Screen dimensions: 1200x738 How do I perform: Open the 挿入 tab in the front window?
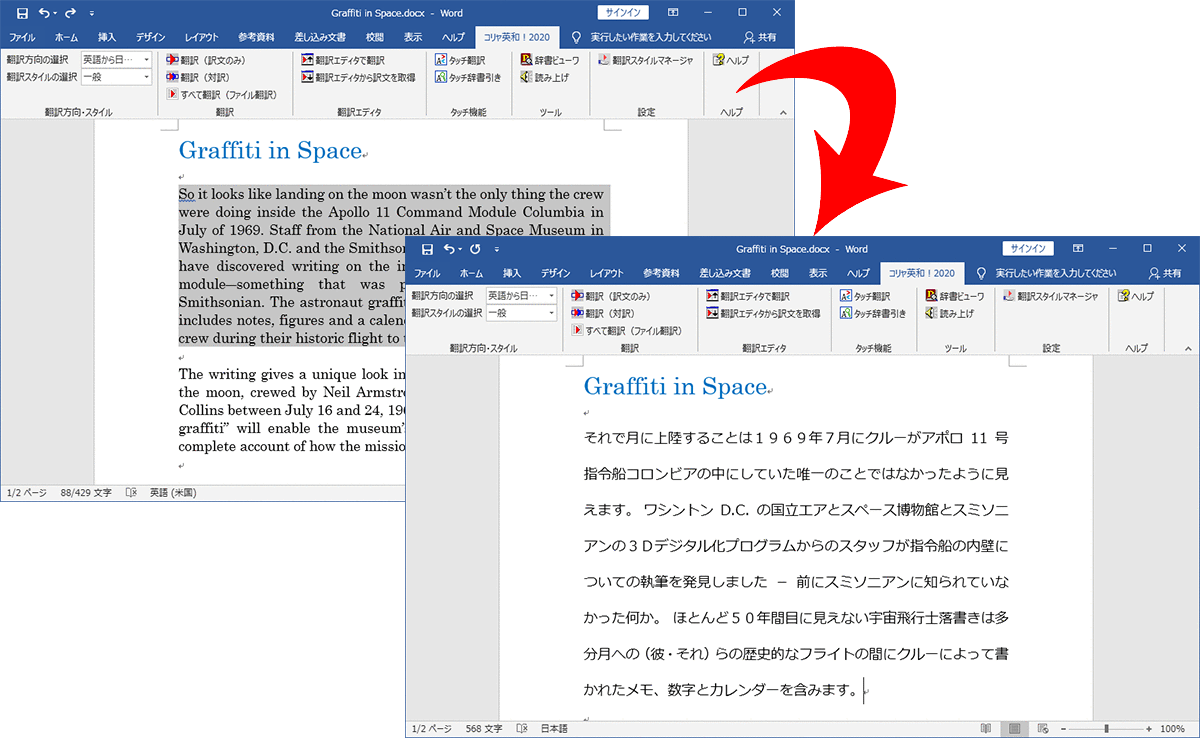[512, 273]
